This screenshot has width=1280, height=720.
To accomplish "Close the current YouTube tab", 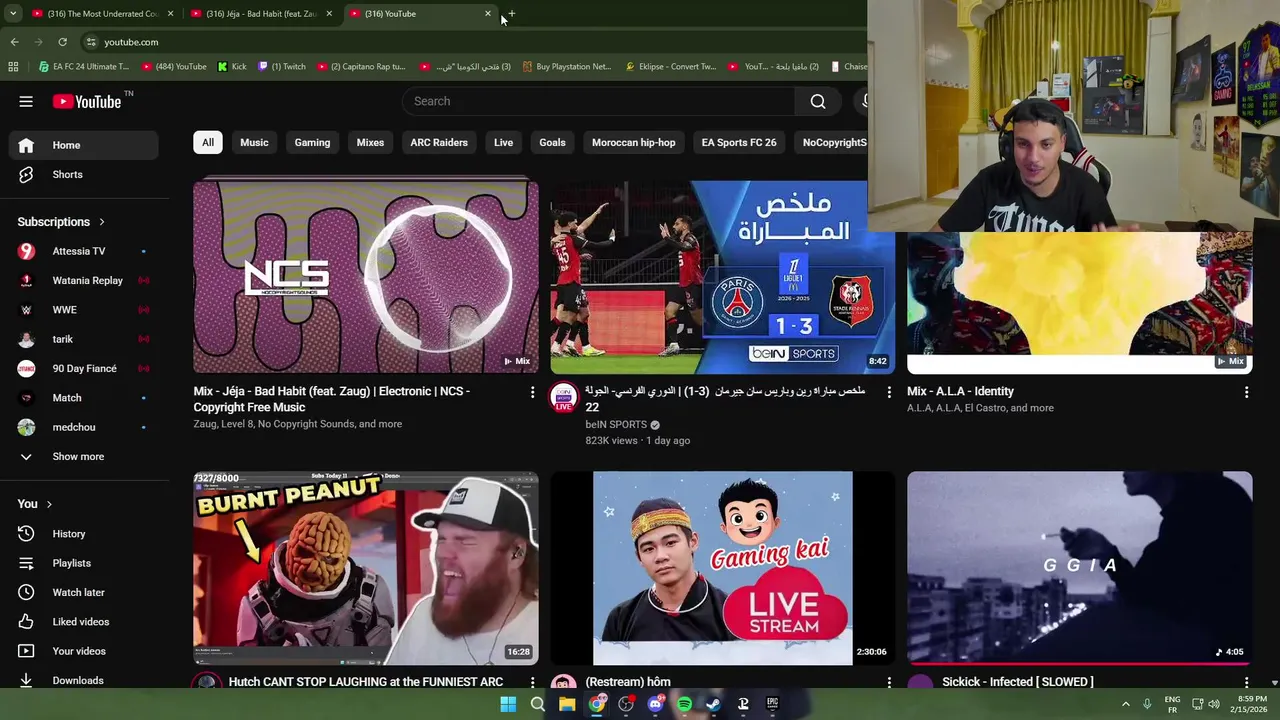I will (488, 14).
